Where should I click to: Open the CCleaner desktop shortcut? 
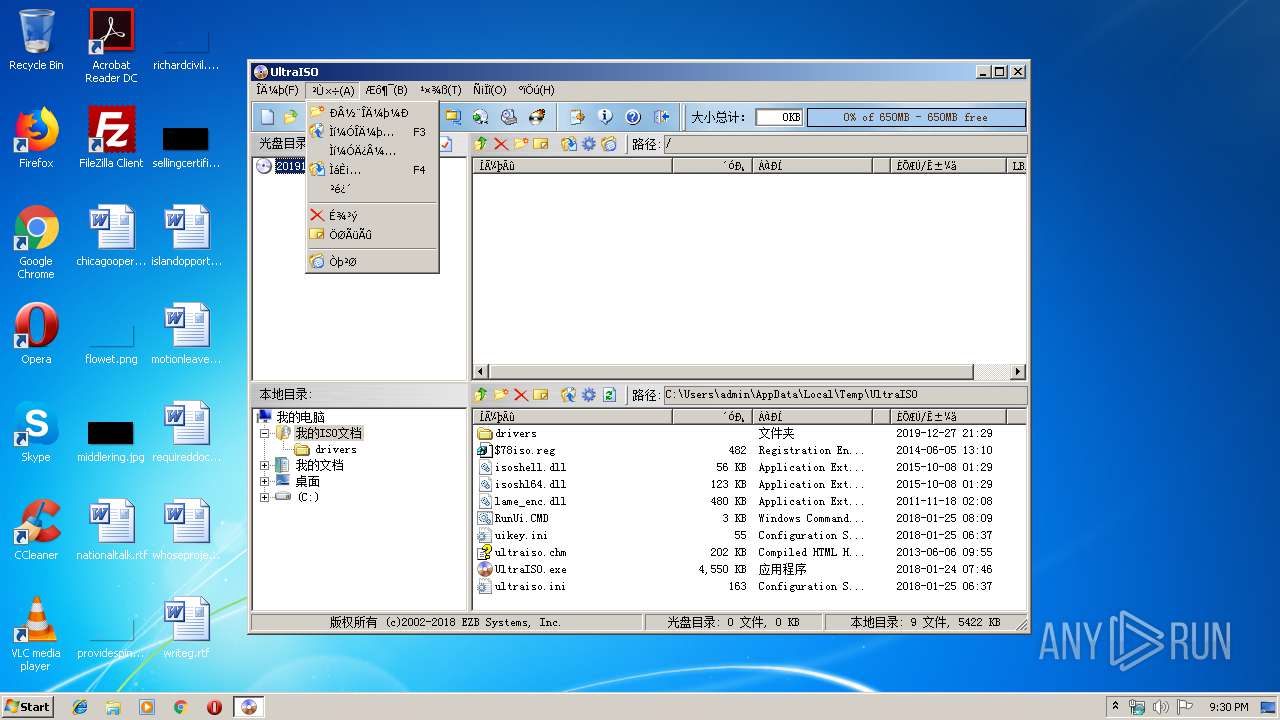tap(36, 530)
